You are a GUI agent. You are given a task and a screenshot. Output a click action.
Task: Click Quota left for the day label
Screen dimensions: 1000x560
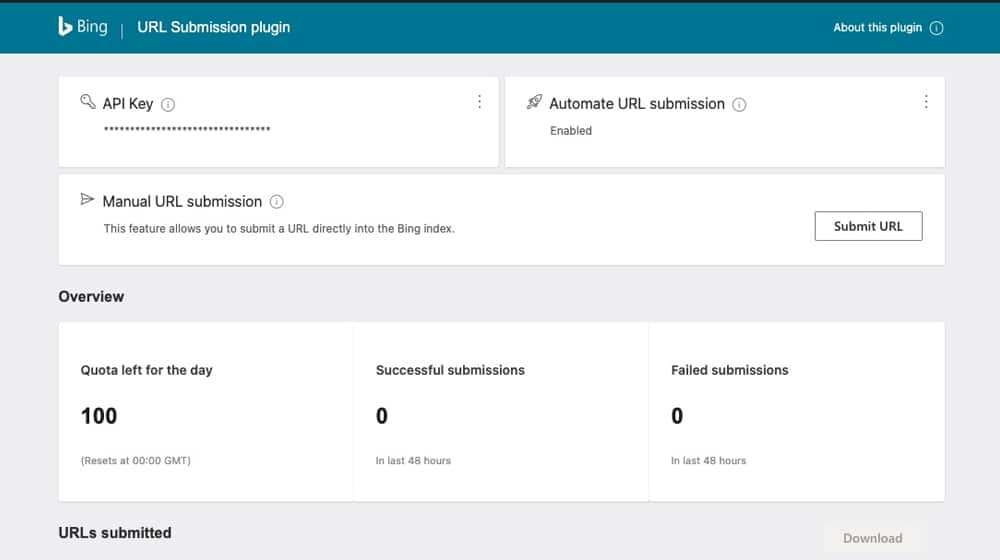[146, 370]
